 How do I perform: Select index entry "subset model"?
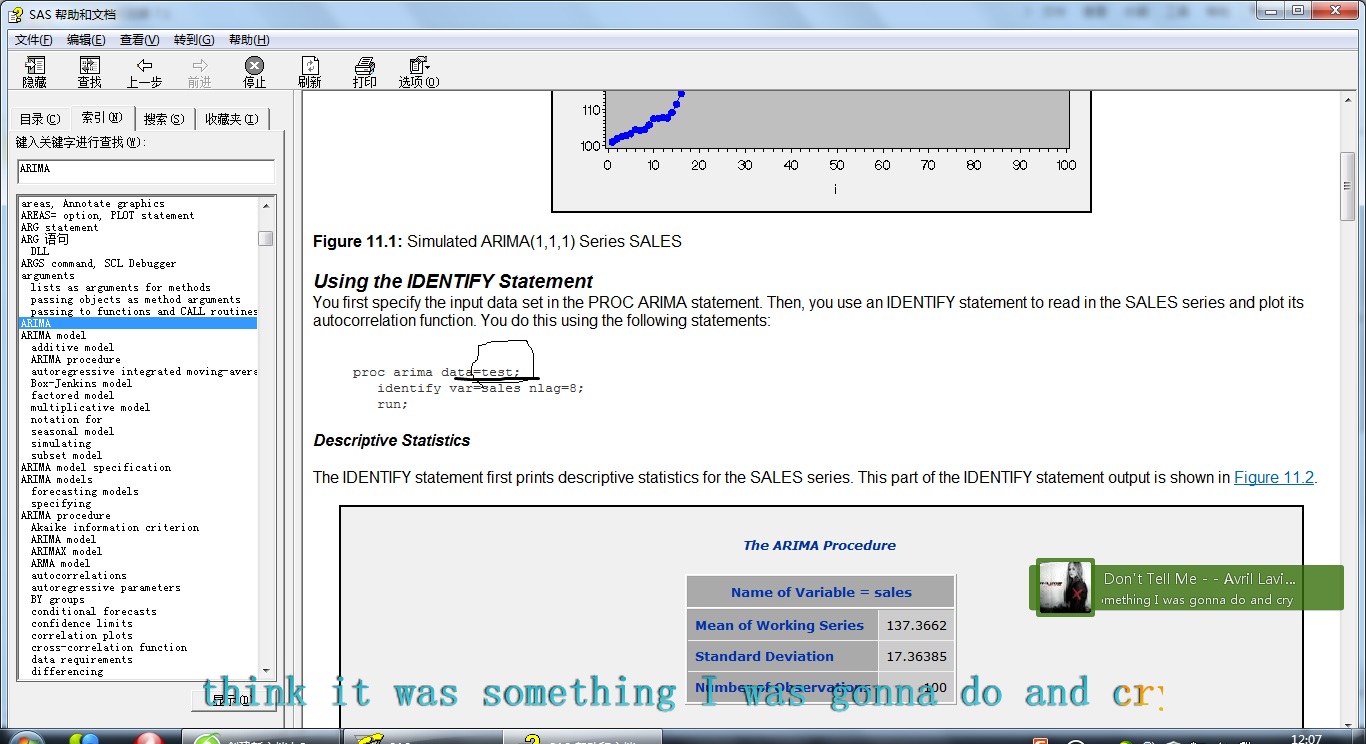66,456
